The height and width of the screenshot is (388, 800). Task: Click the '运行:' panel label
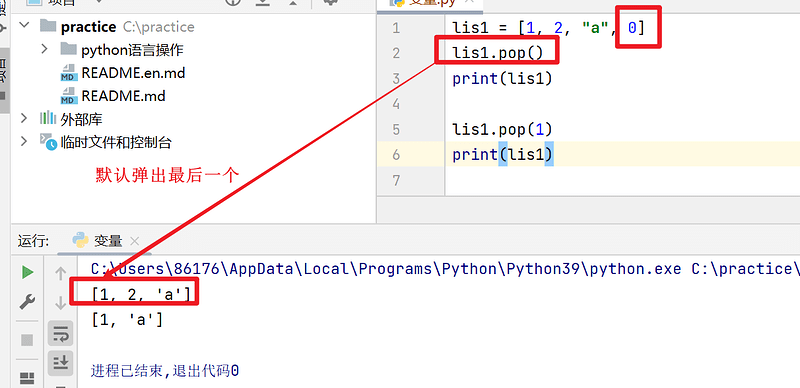point(33,241)
